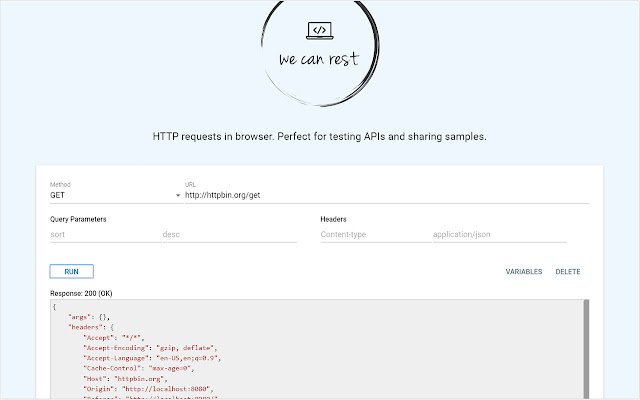Focus the URL field with httpbin.org/get
640x400 pixels.
click(387, 195)
